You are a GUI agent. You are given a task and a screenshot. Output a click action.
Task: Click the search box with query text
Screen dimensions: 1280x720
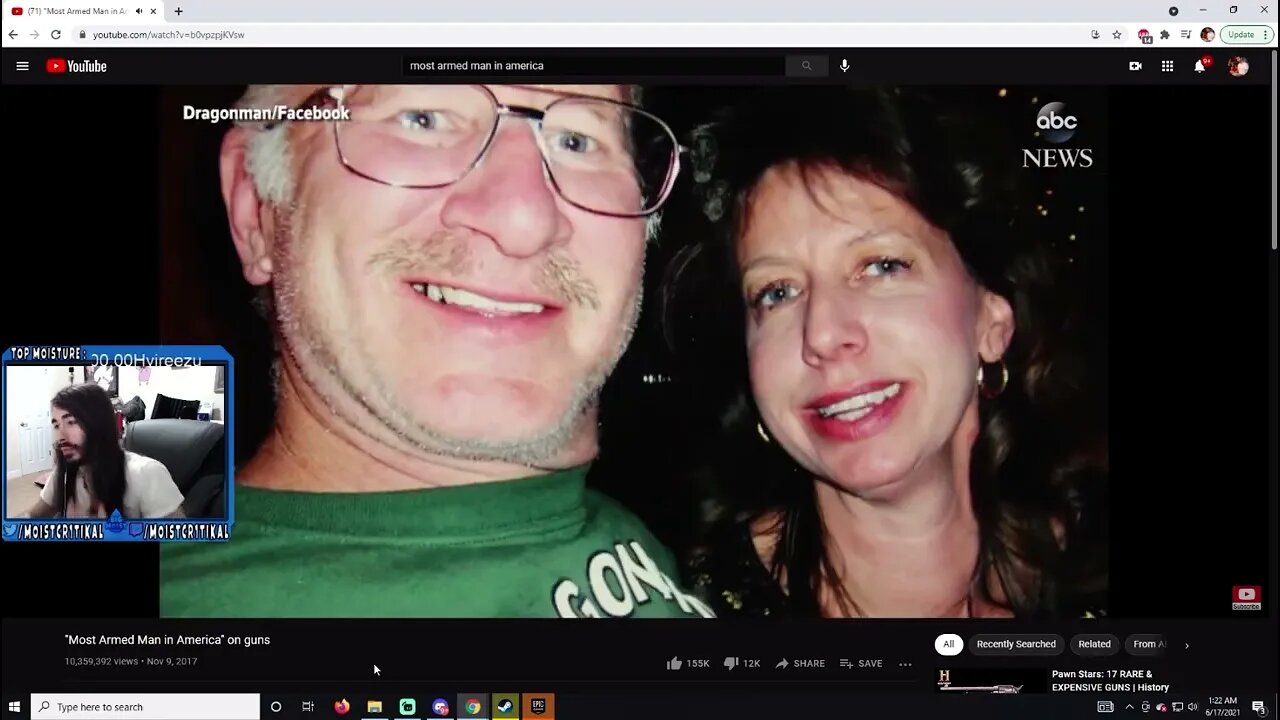(595, 66)
